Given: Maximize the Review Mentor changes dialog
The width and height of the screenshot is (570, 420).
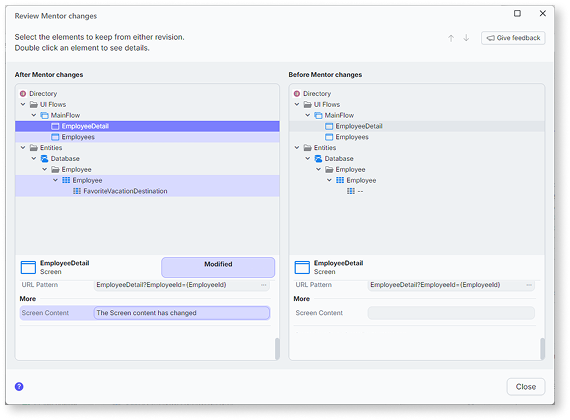Looking at the screenshot, I should pos(517,13).
